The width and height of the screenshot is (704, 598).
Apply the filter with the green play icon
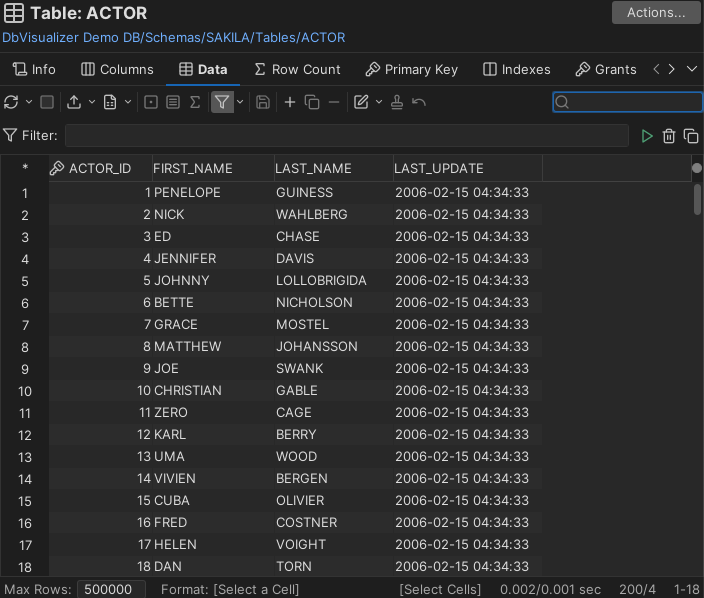tap(647, 136)
